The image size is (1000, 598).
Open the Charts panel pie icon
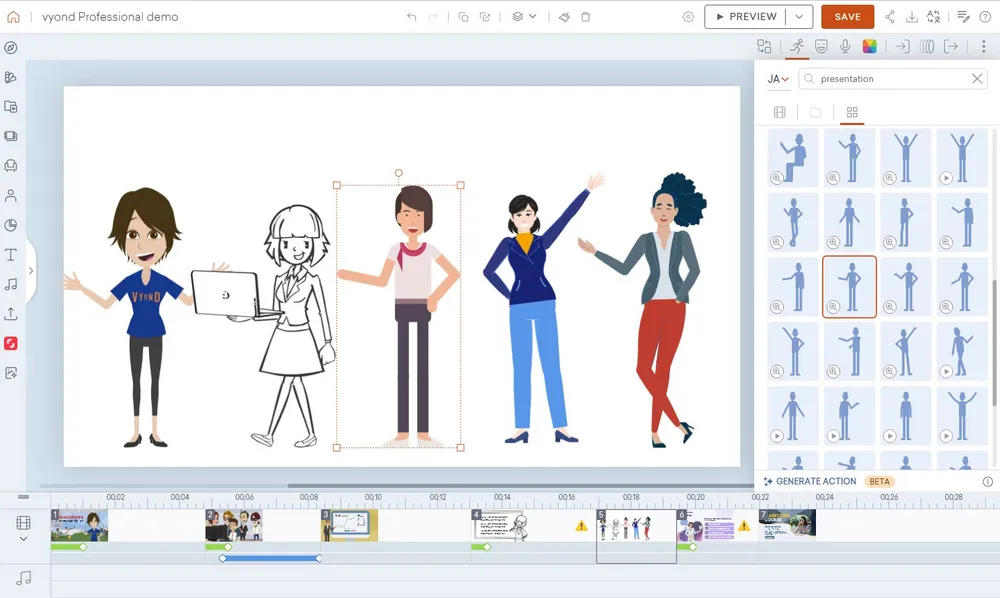(x=11, y=226)
